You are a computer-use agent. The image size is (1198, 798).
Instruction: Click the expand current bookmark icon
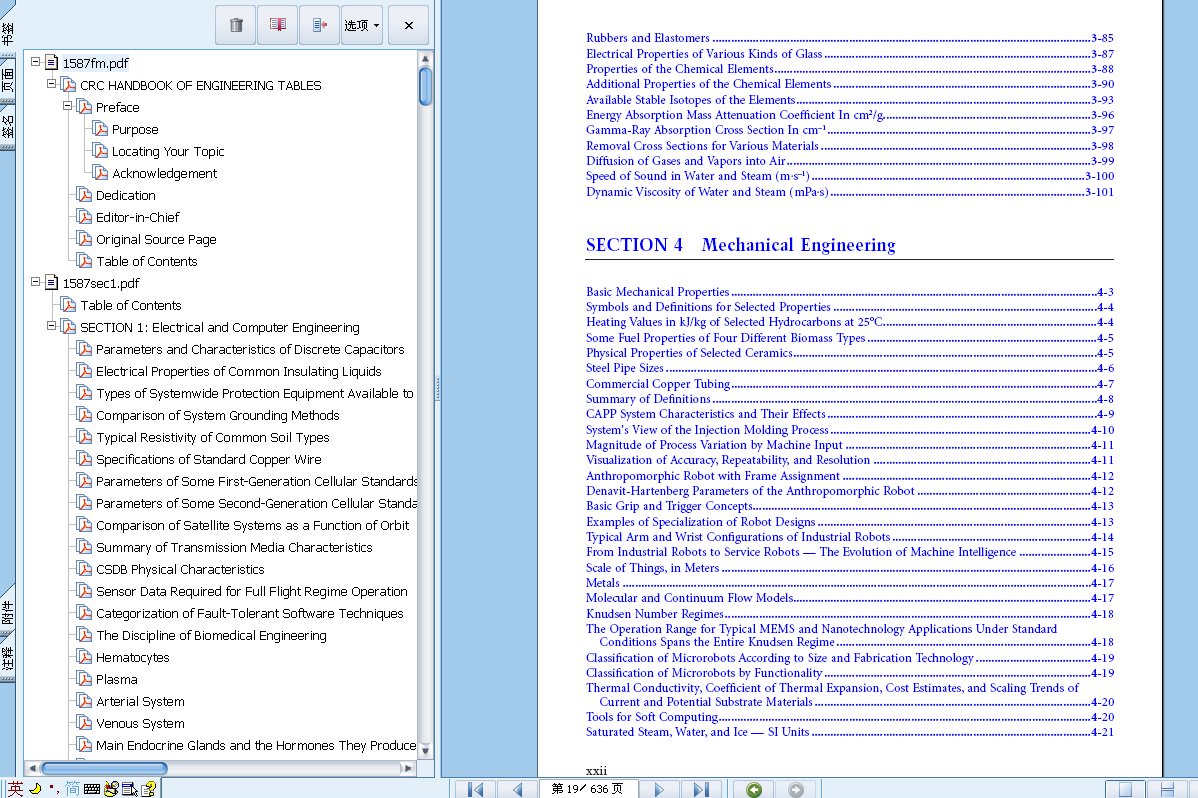[x=319, y=25]
